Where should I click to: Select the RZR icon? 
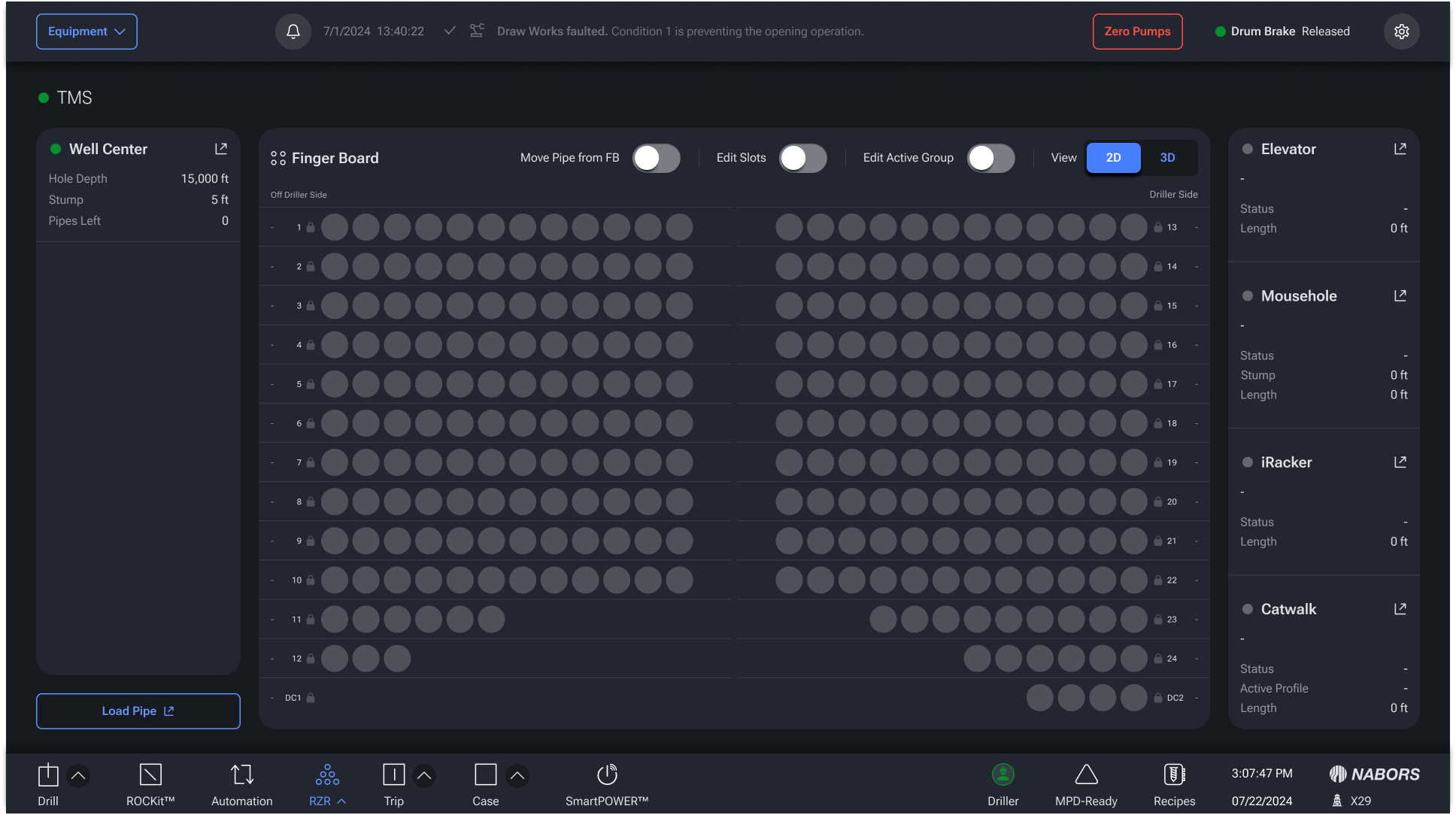pyautogui.click(x=328, y=774)
